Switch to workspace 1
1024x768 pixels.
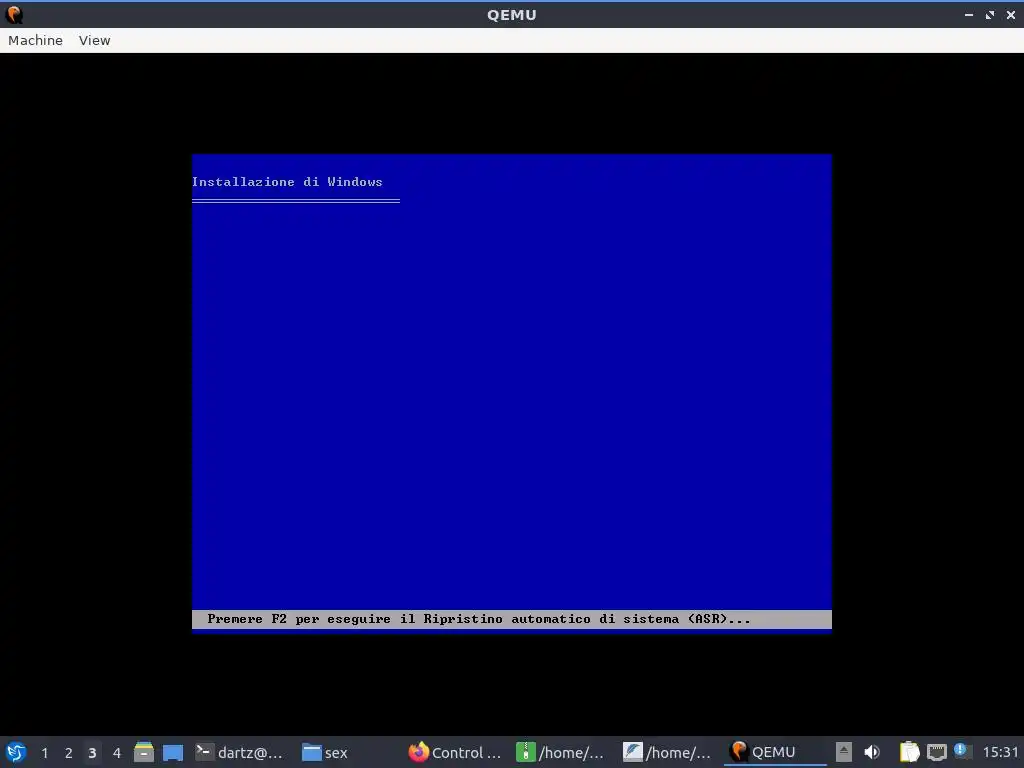pos(44,753)
